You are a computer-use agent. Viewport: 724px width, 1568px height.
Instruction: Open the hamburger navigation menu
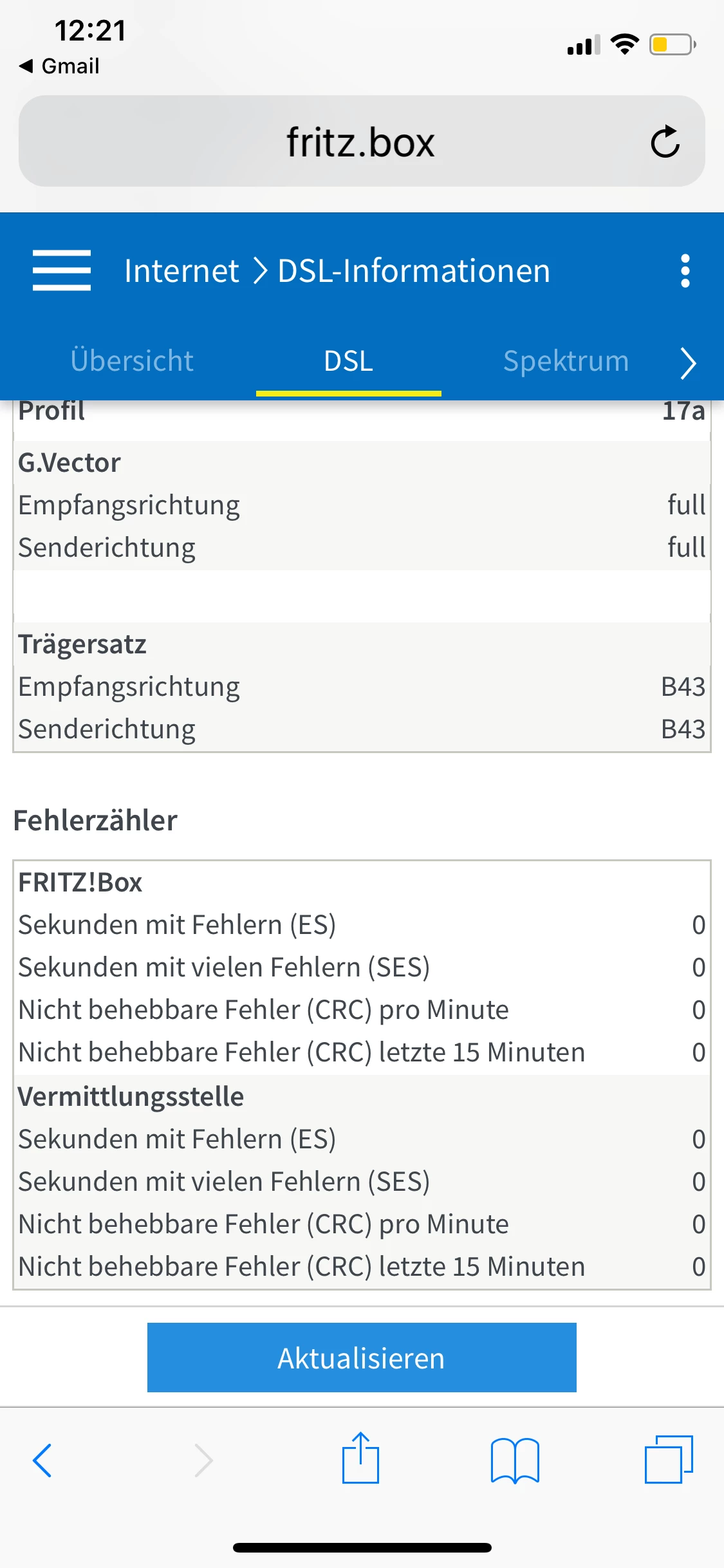coord(62,270)
